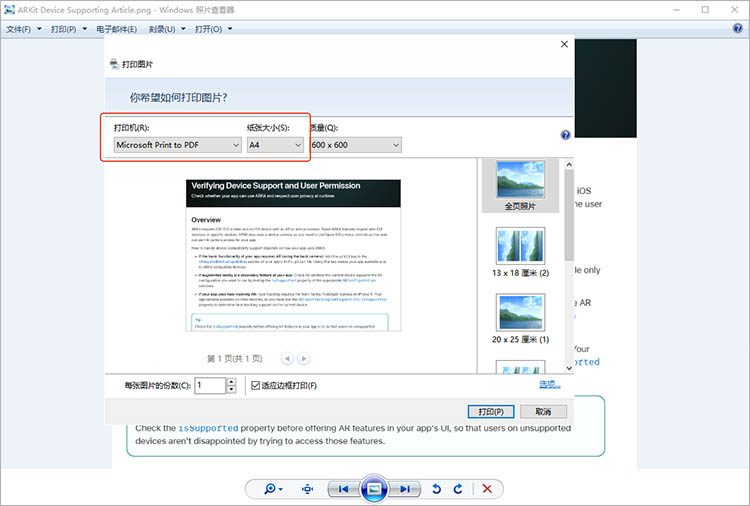Start the slide show button
The image size is (750, 506).
[374, 488]
